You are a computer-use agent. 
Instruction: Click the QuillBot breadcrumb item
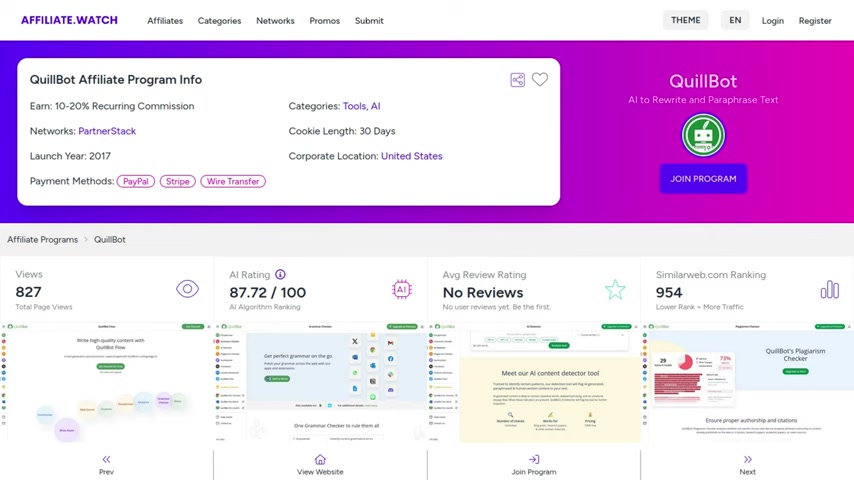109,240
